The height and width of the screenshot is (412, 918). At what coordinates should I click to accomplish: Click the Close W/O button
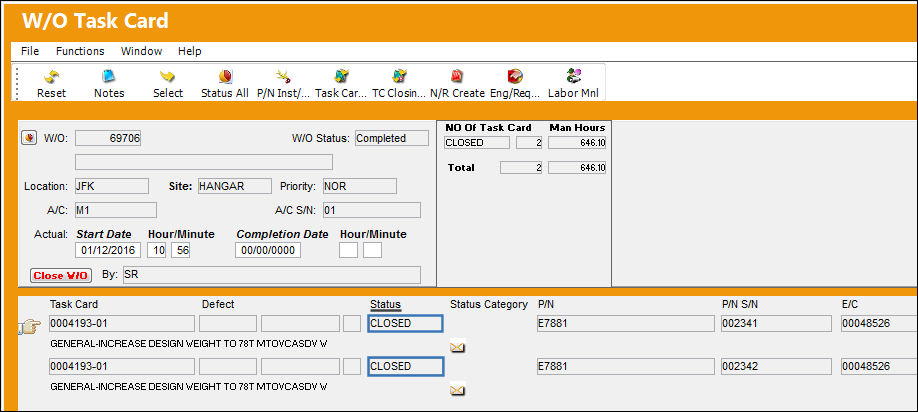(60, 276)
